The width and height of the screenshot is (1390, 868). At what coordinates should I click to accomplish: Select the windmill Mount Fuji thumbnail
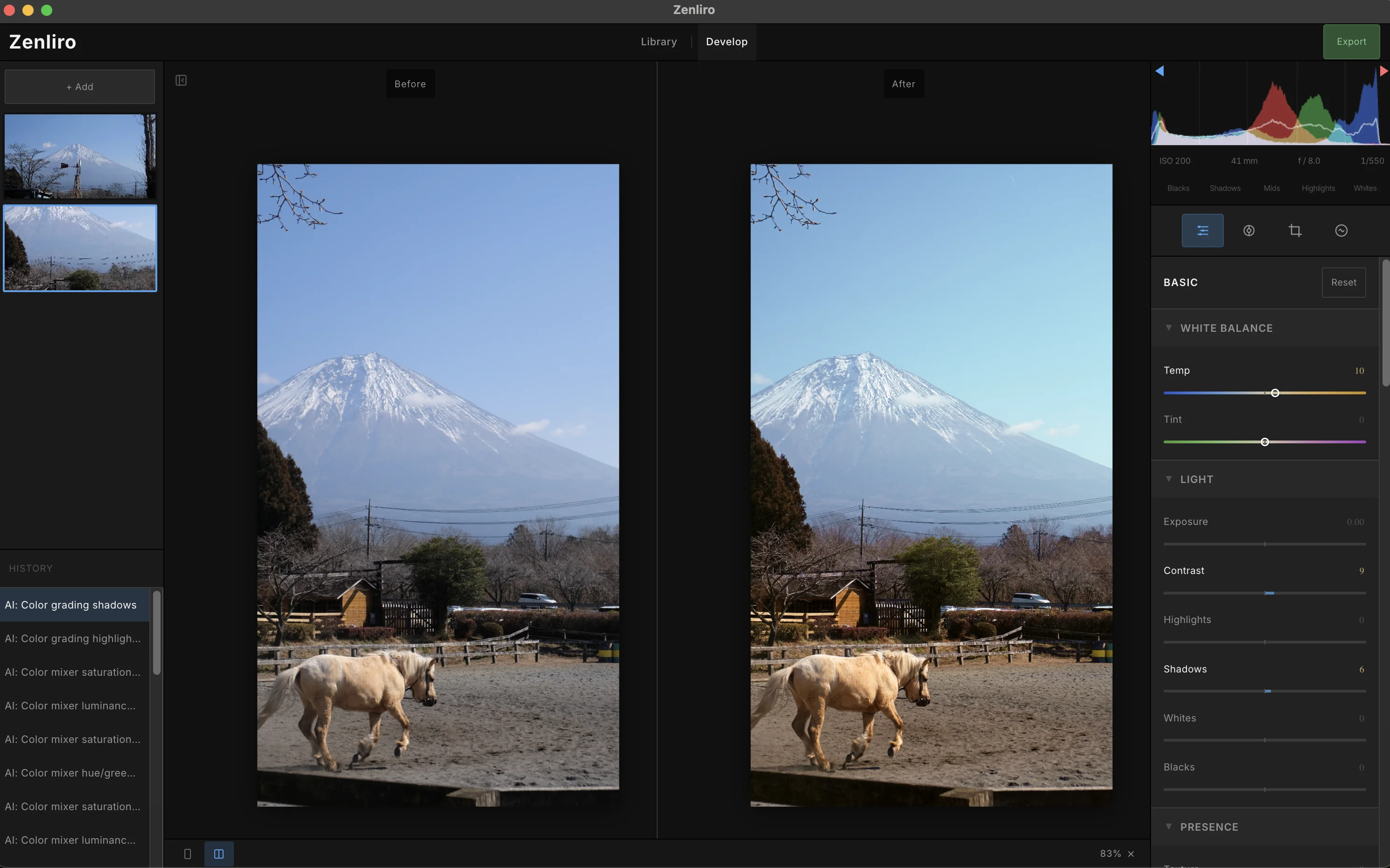(80, 156)
